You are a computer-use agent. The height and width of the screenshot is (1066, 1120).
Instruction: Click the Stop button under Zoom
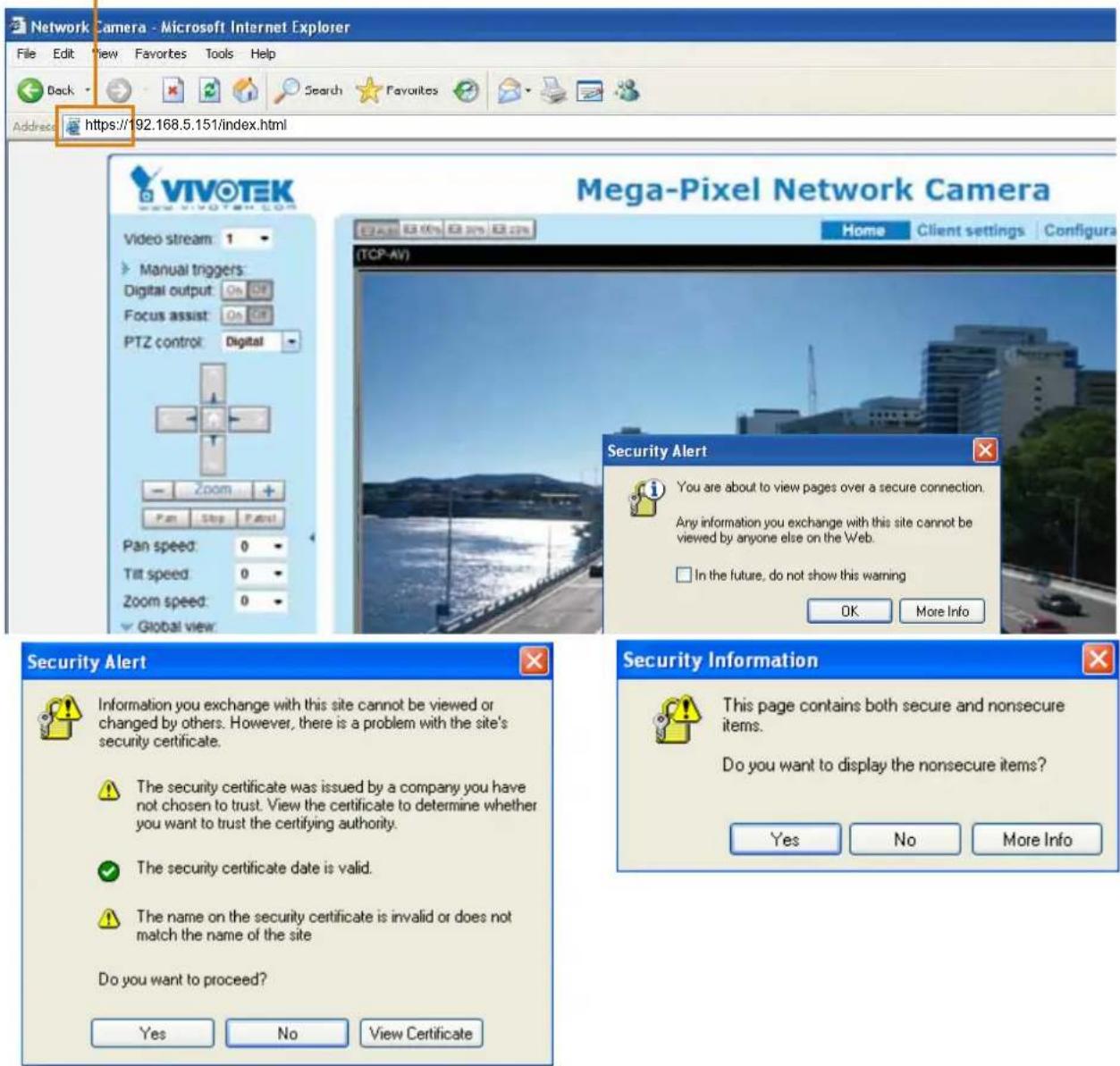[x=214, y=518]
